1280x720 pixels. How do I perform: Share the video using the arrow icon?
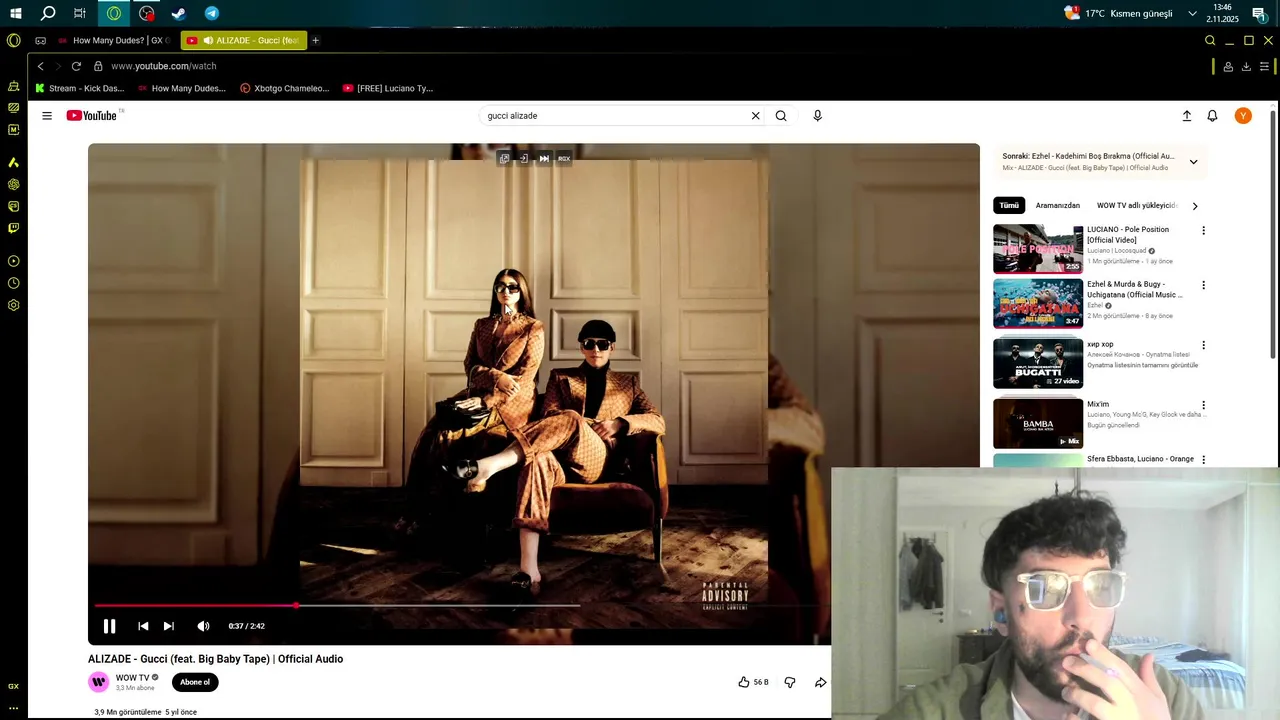point(820,682)
